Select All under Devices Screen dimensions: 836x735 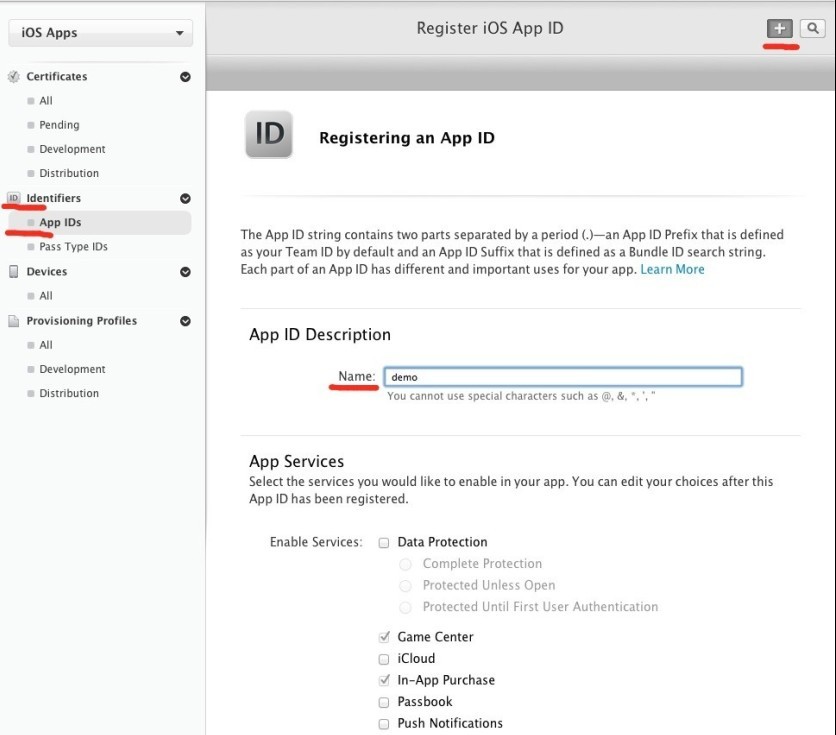(46, 296)
